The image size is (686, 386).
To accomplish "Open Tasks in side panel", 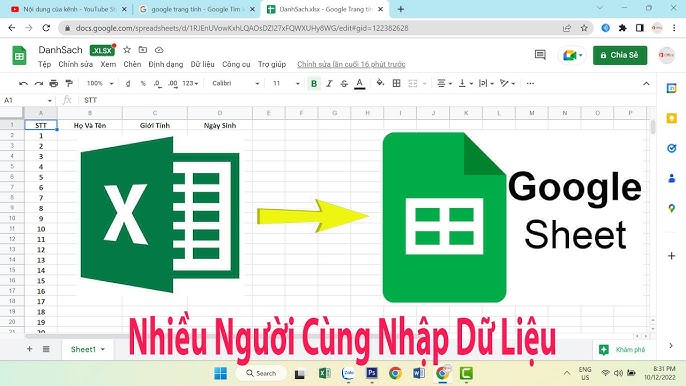I will click(672, 148).
